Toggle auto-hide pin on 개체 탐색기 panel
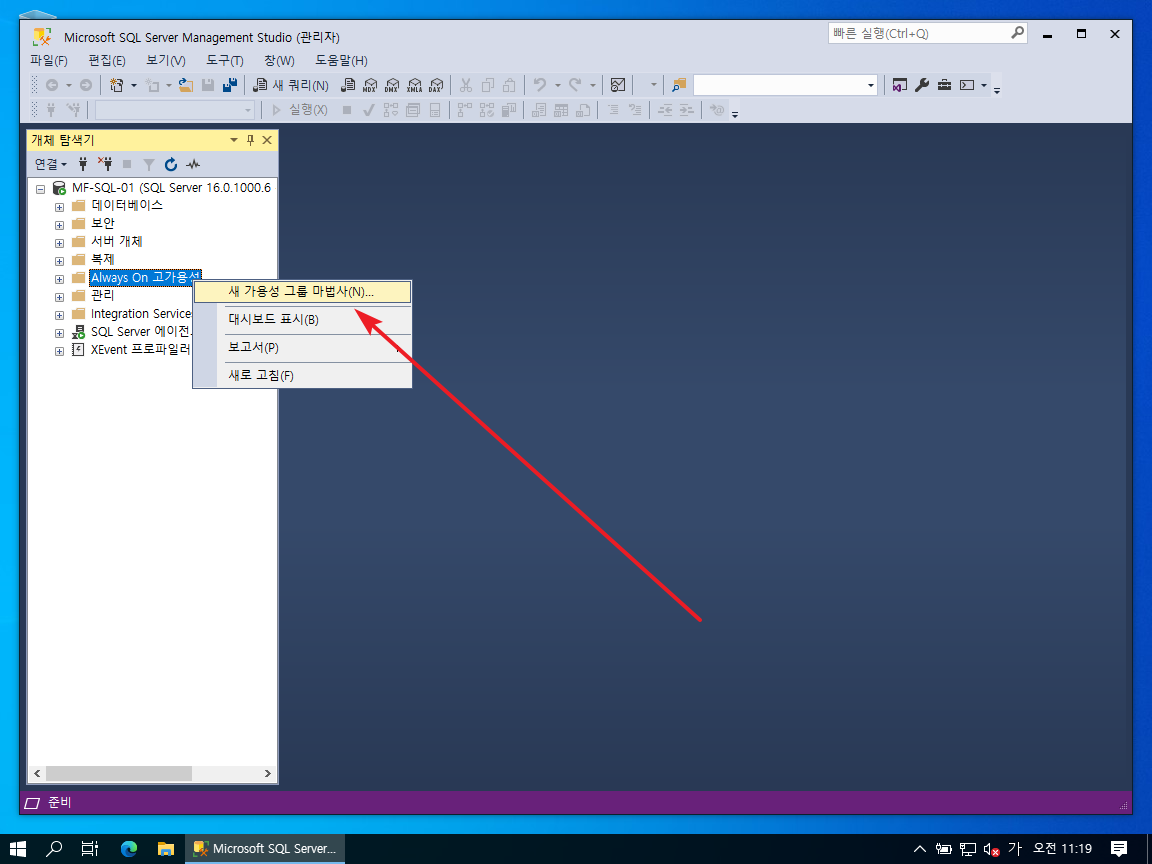The height and width of the screenshot is (864, 1152). 251,140
